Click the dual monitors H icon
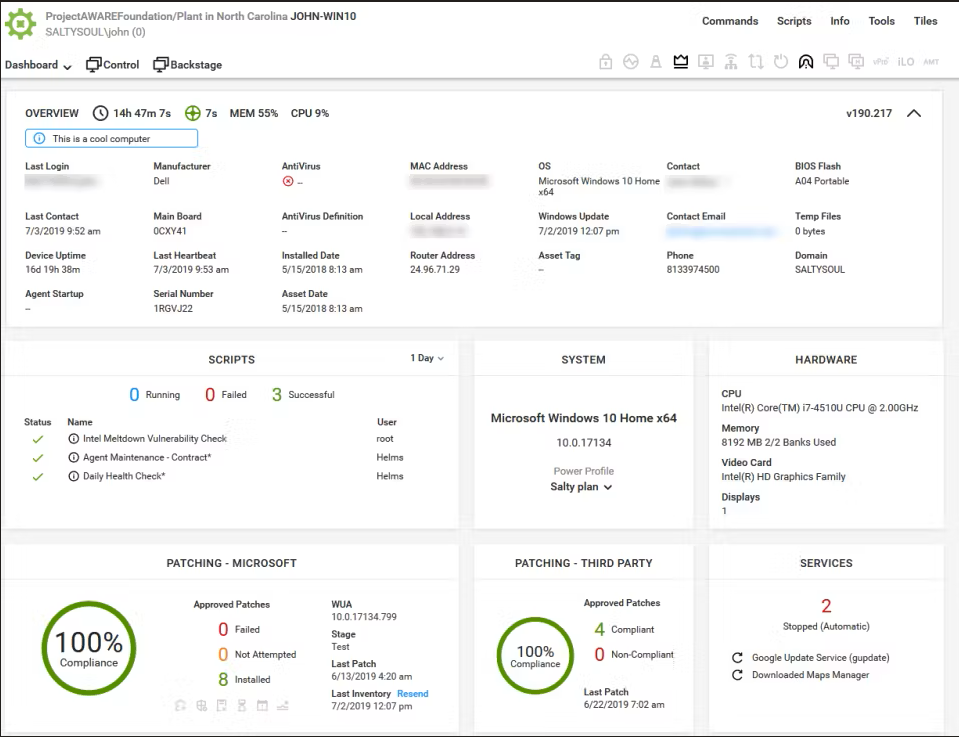This screenshot has width=959, height=737. point(856,62)
